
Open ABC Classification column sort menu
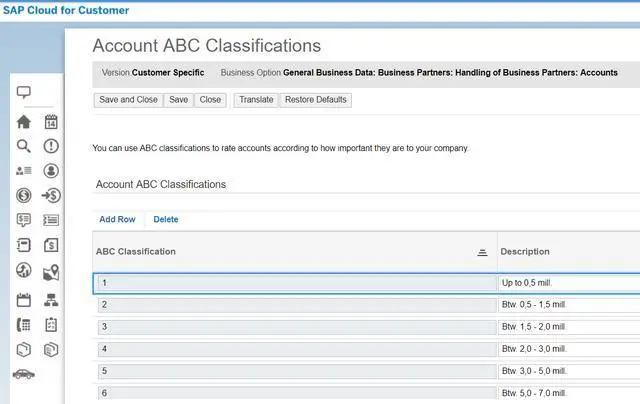point(482,252)
